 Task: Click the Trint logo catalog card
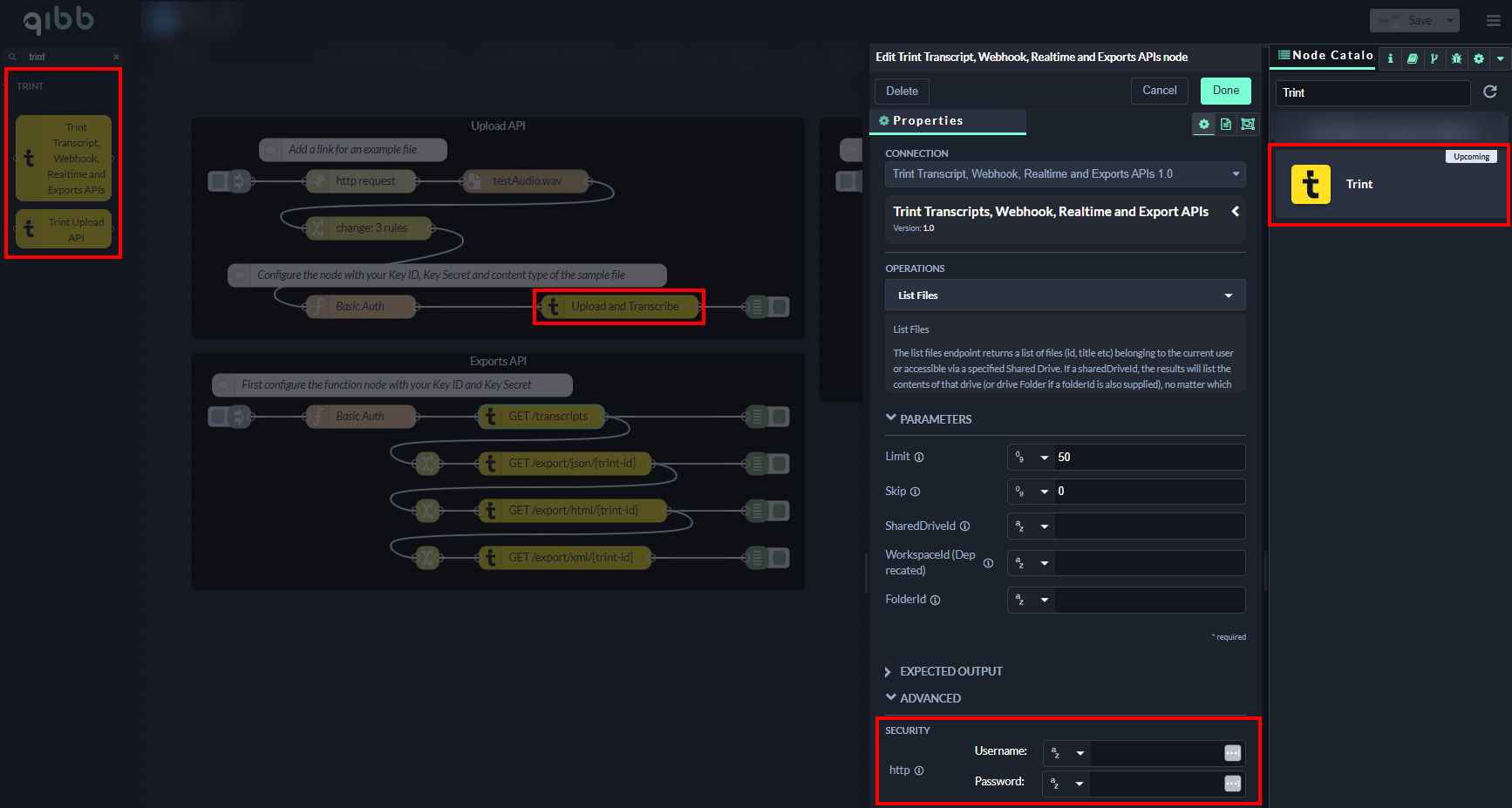point(1311,184)
